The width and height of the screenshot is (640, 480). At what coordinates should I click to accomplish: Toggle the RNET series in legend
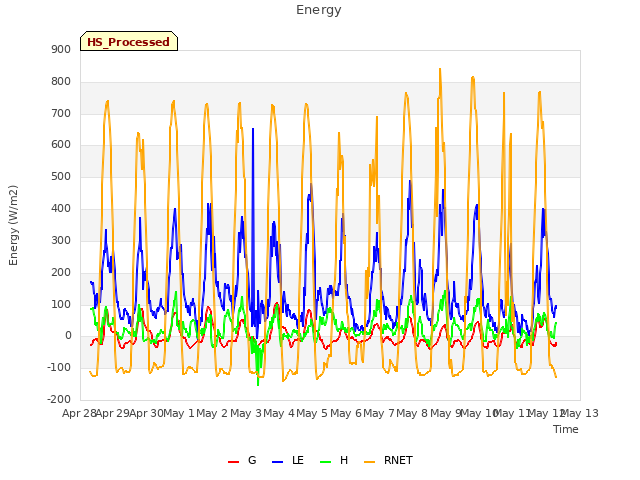point(388,460)
